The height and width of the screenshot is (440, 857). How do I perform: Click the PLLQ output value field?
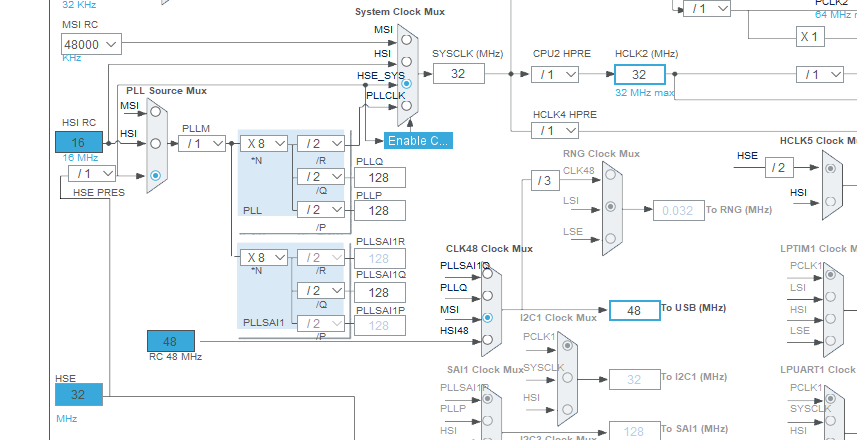coord(380,178)
